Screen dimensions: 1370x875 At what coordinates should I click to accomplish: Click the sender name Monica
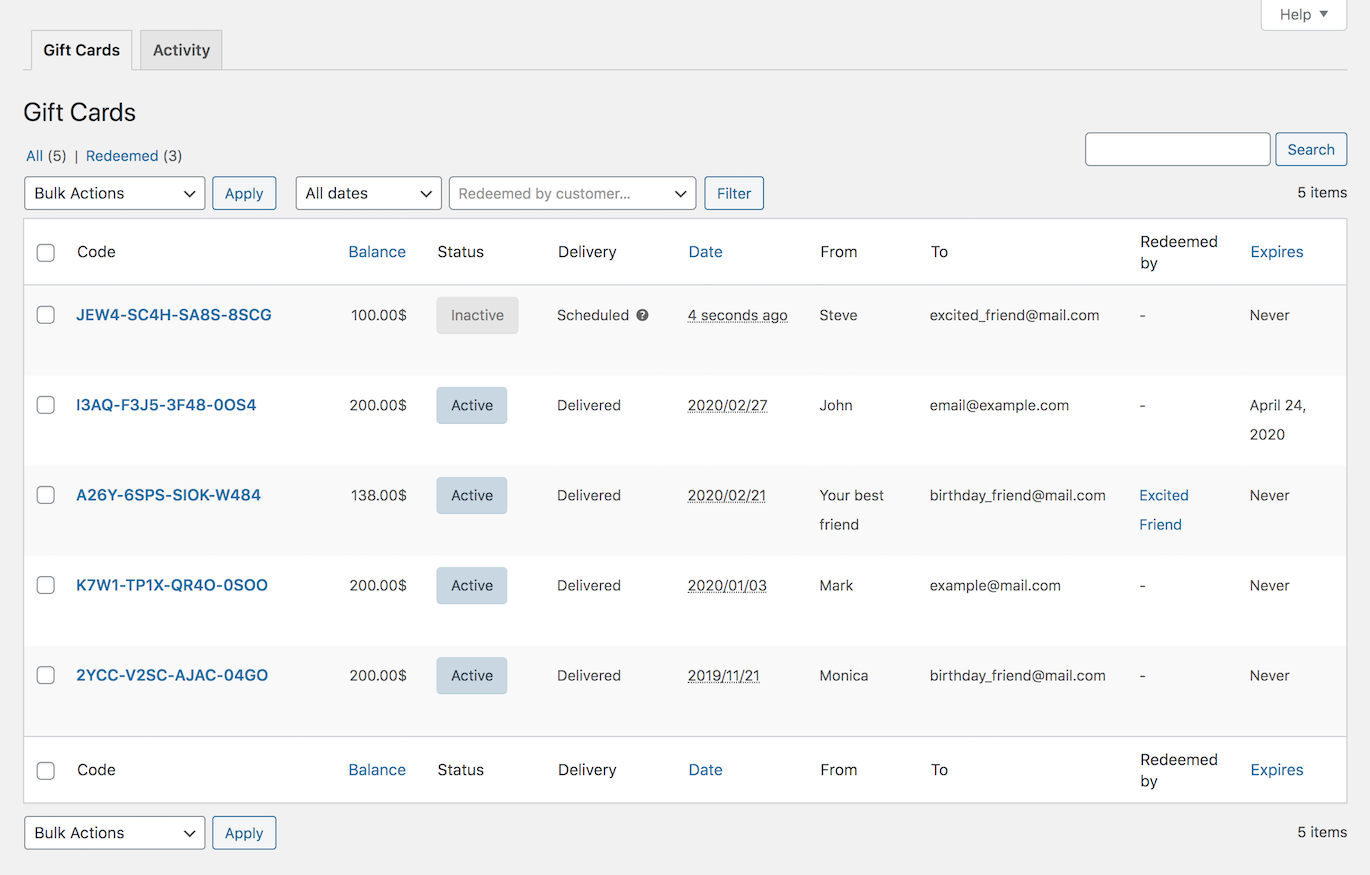(844, 675)
